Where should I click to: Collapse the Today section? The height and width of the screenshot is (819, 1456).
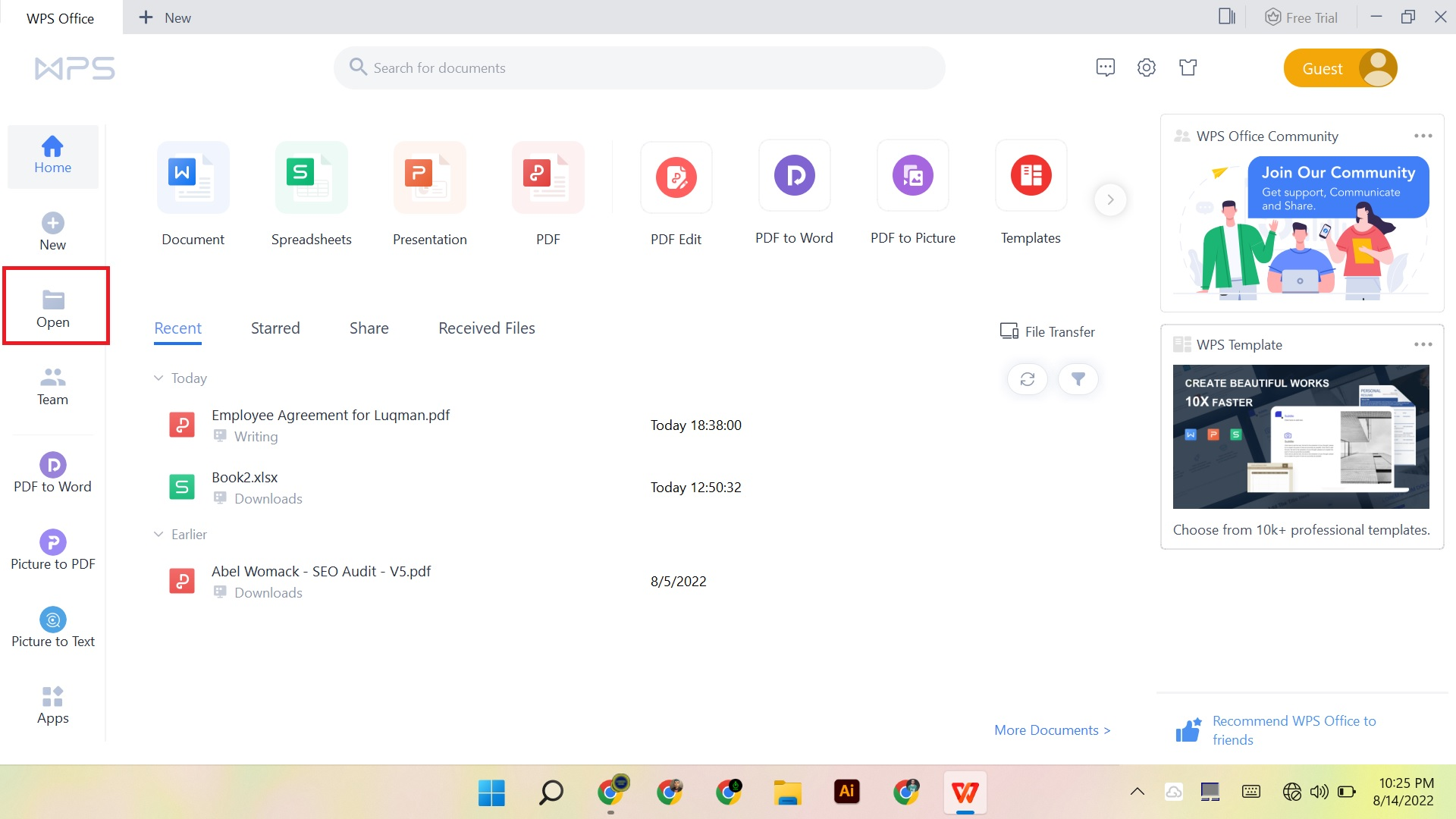[x=158, y=378]
